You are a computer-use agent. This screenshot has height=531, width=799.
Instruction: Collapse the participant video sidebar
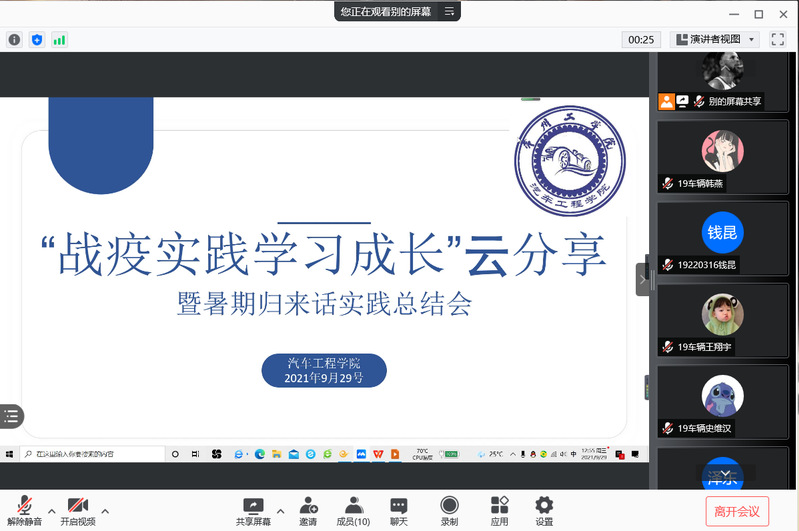[642, 279]
